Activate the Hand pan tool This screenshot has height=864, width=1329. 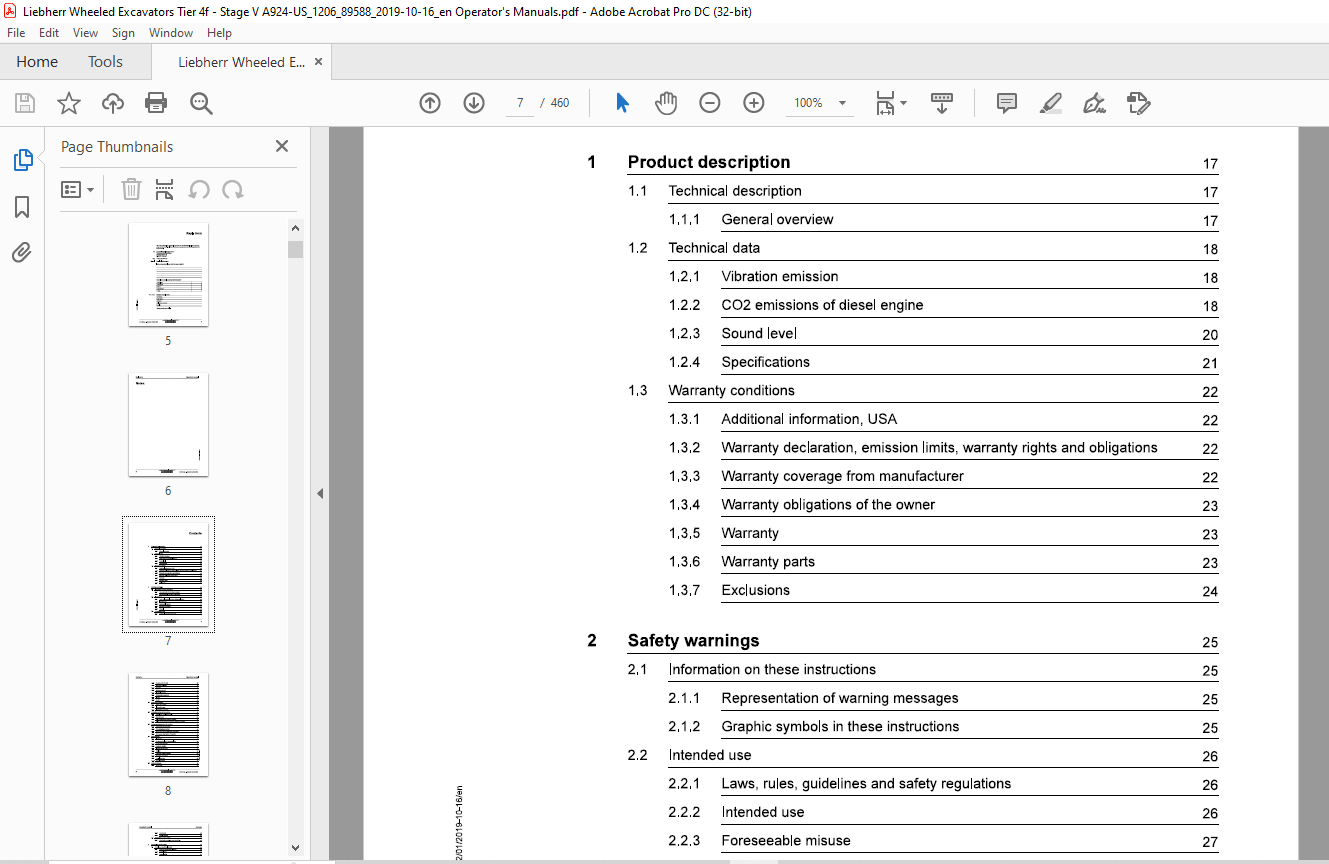(666, 103)
